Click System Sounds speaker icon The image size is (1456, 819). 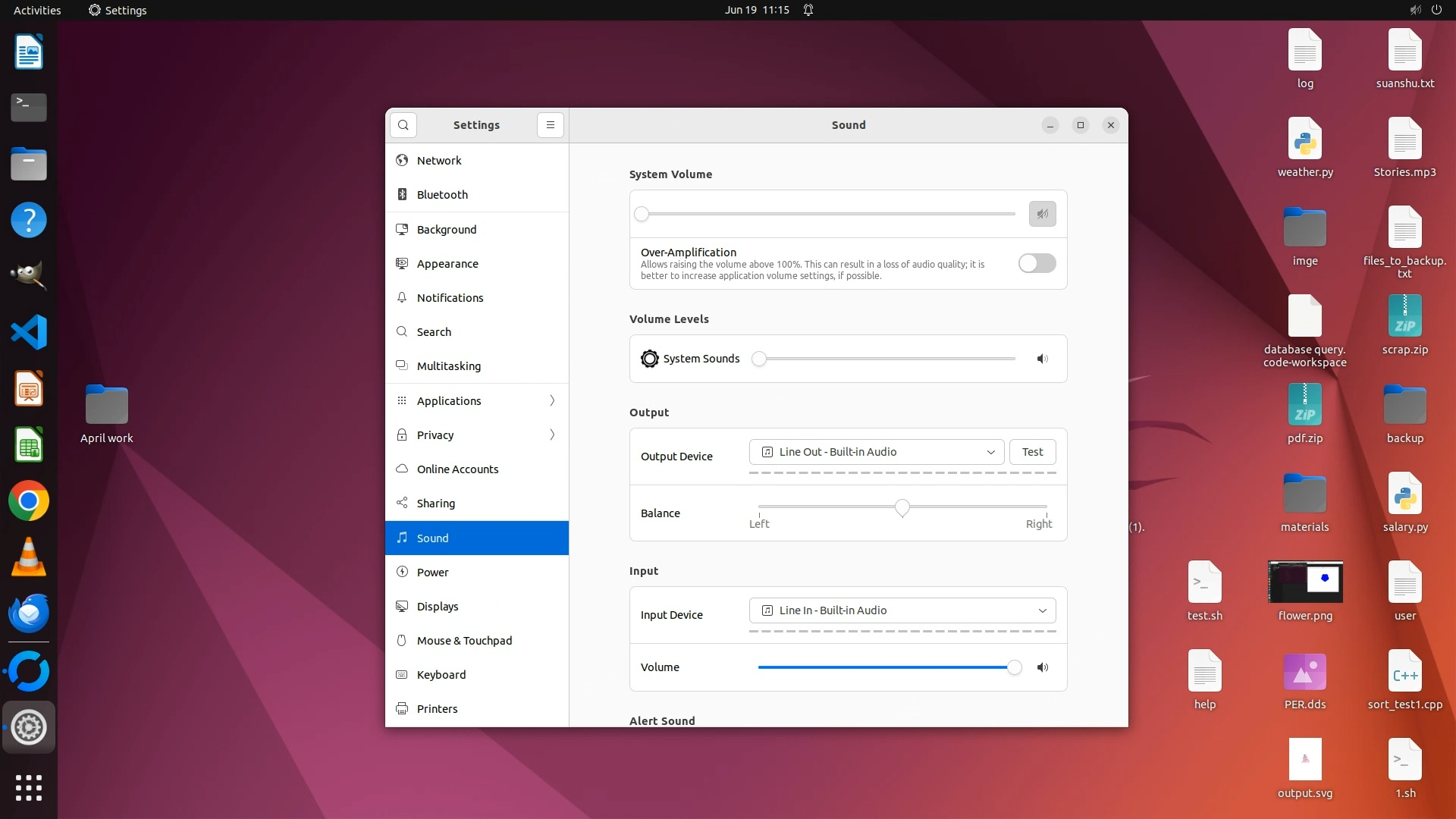1043,359
